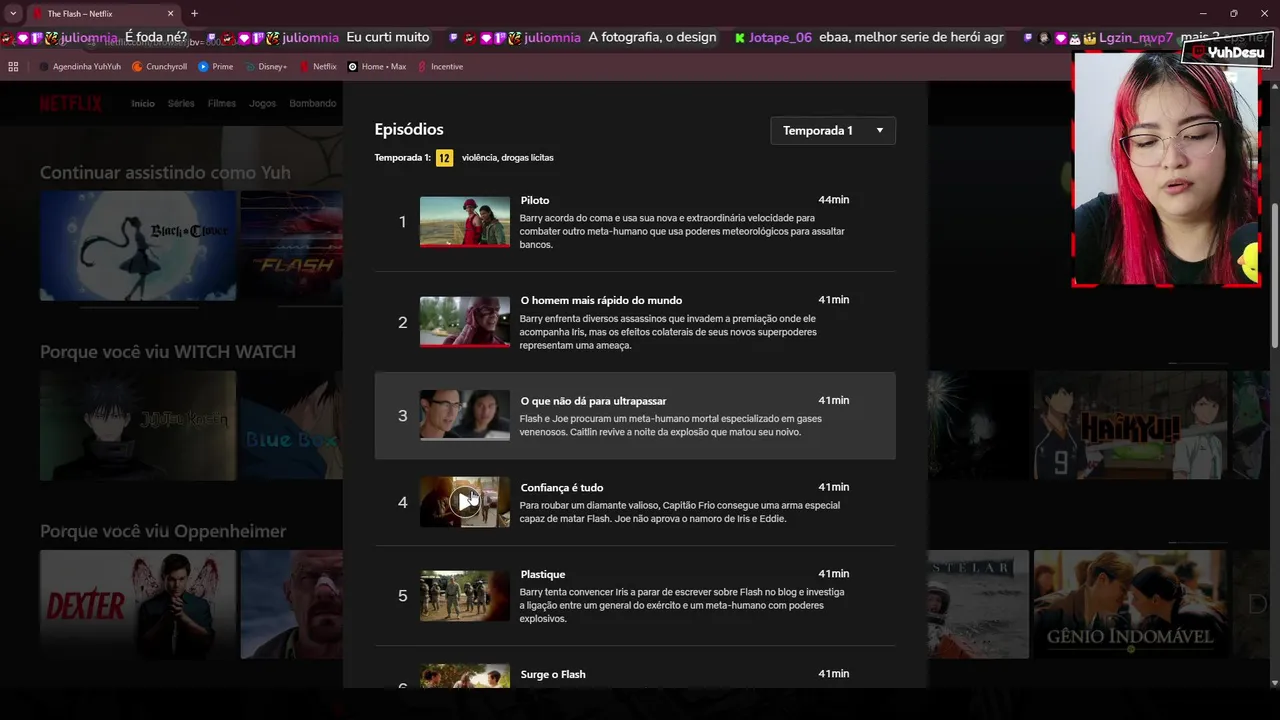The image size is (1280, 720).
Task: Open the Agendinha YuhYuh bookmark
Action: coord(79,67)
